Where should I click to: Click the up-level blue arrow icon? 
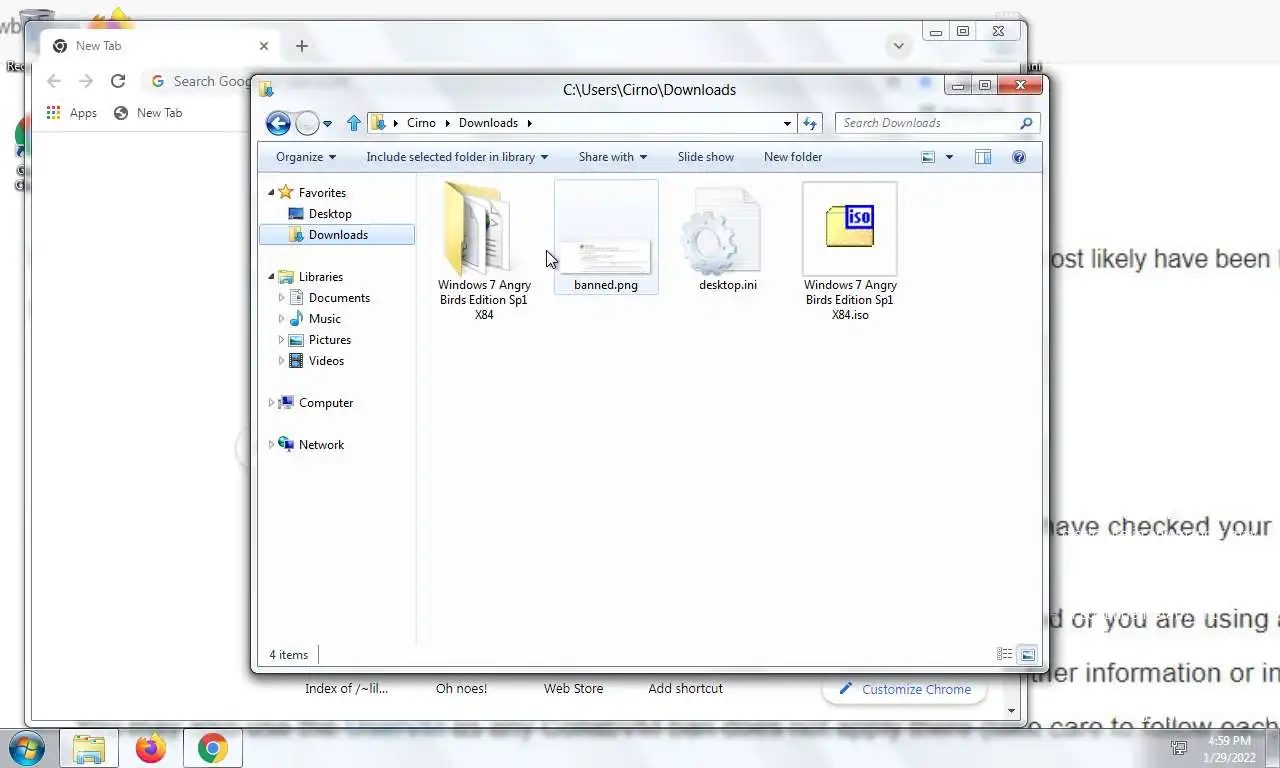[353, 123]
